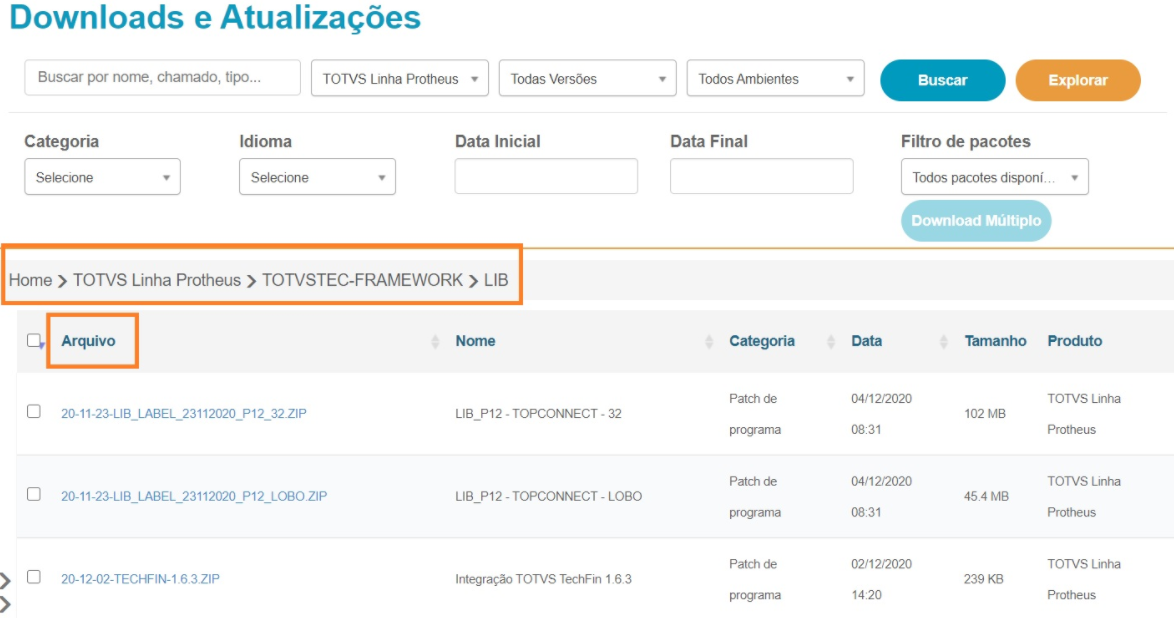Click sort arrows beside Nome column

(709, 342)
